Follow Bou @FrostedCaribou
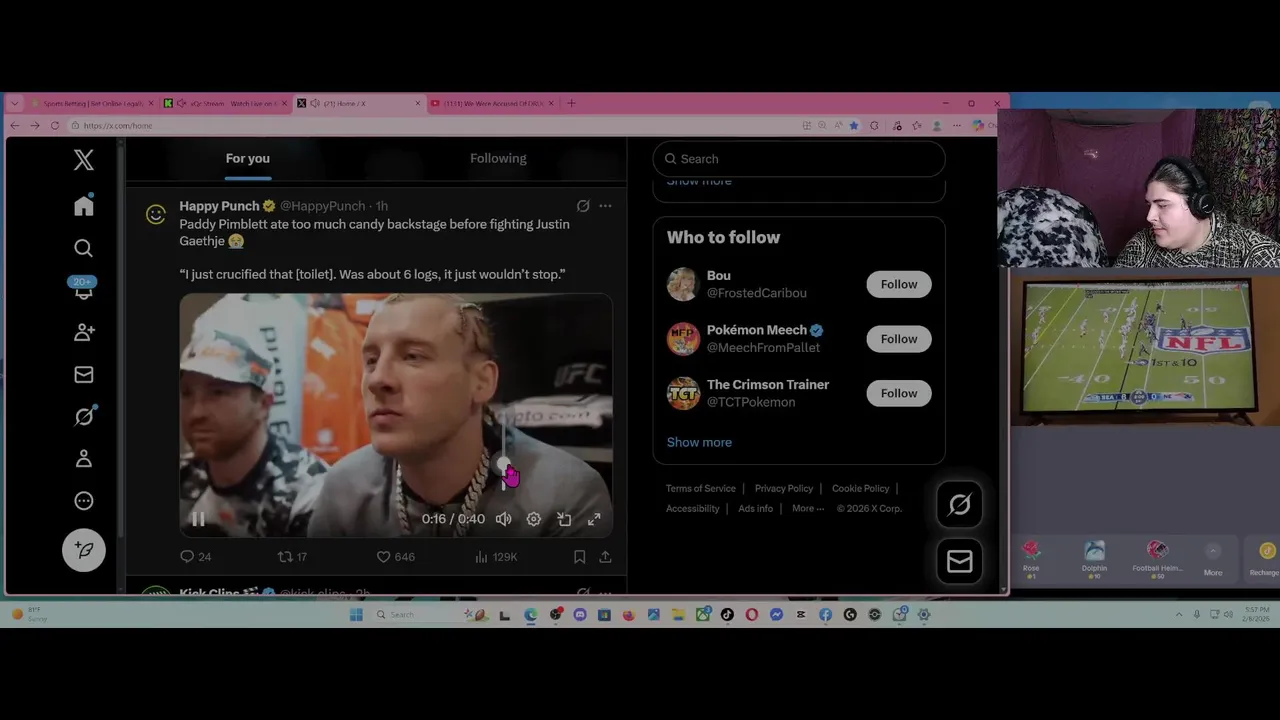The image size is (1280, 720). click(x=899, y=284)
